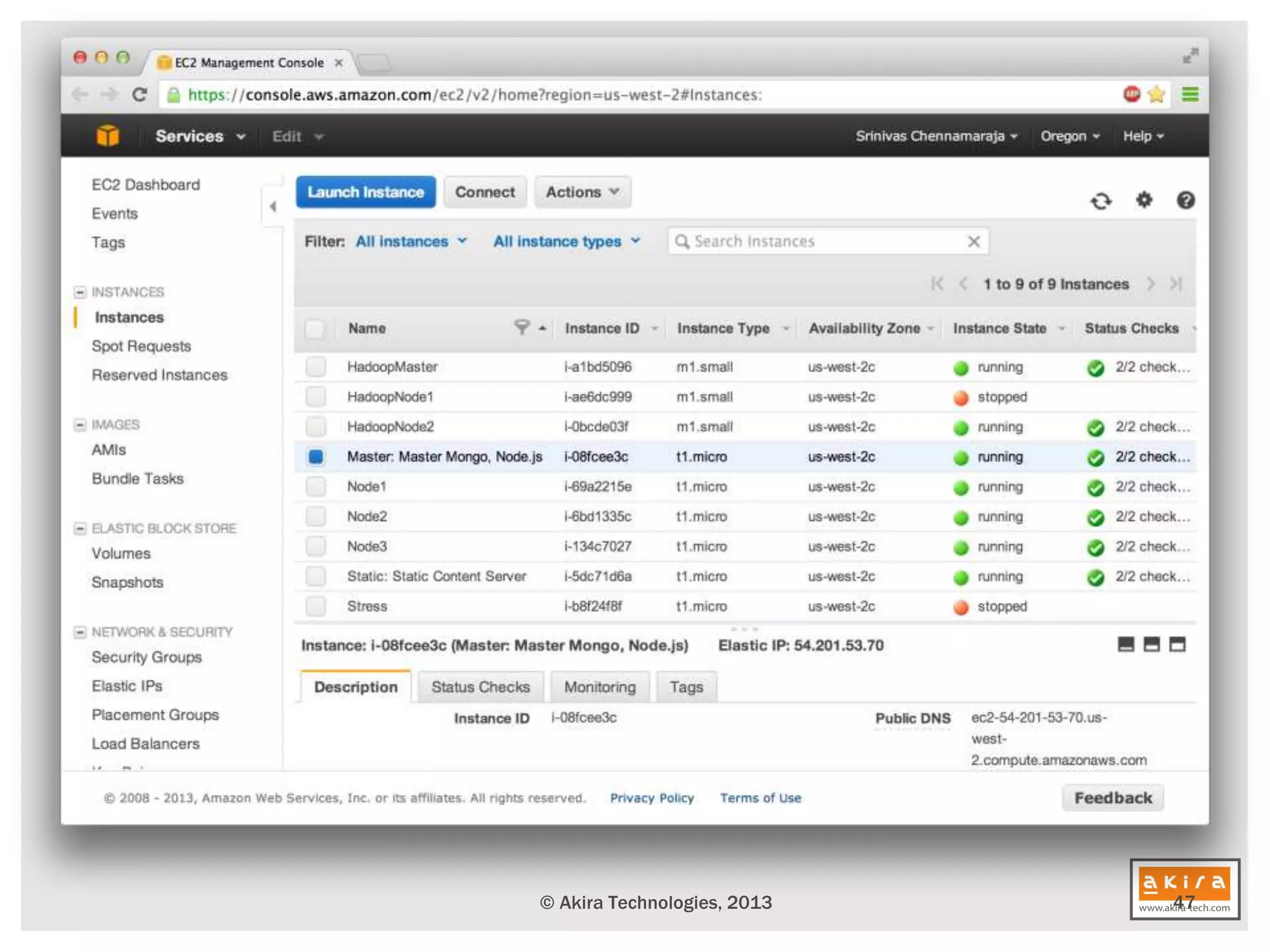Screen dimensions: 1270x952
Task: Collapse the left sidebar with the arrow
Action: (273, 206)
